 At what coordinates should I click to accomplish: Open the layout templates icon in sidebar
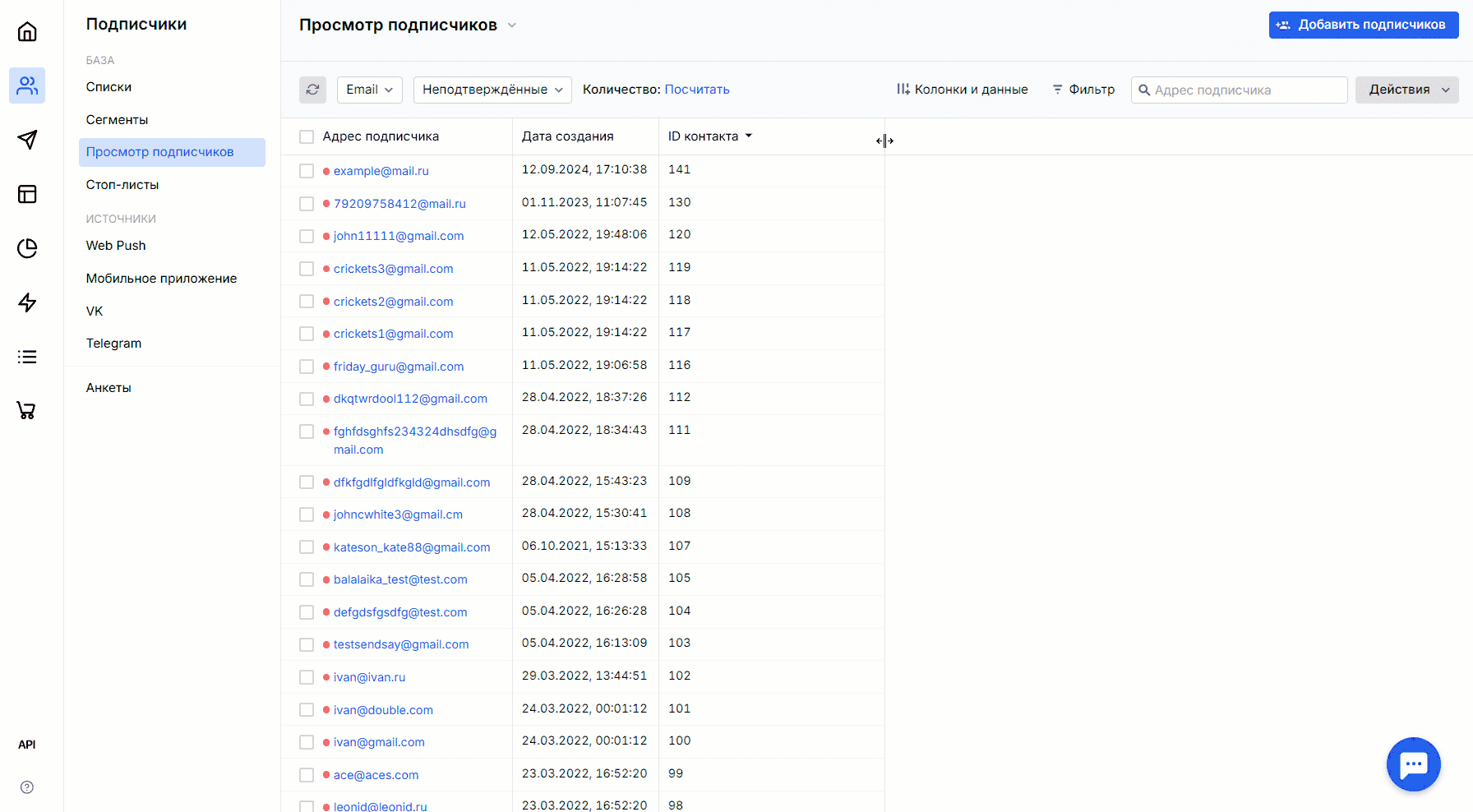click(x=27, y=194)
